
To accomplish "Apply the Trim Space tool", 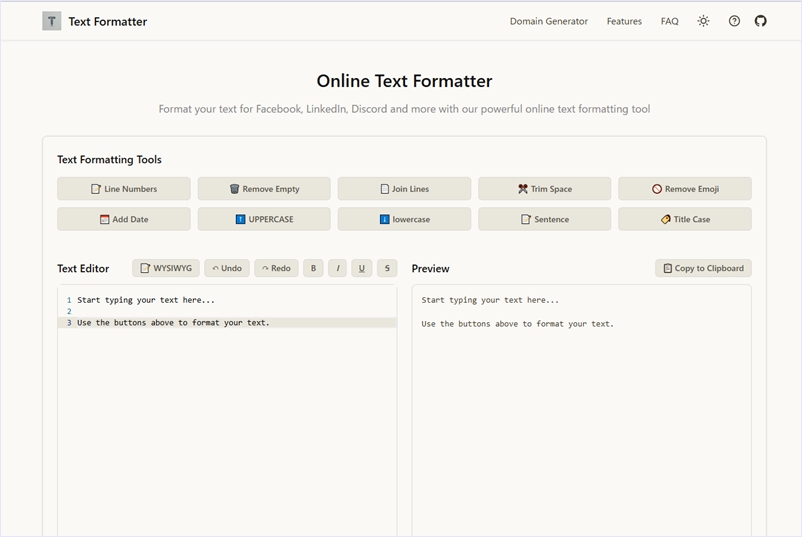I will click(x=544, y=189).
